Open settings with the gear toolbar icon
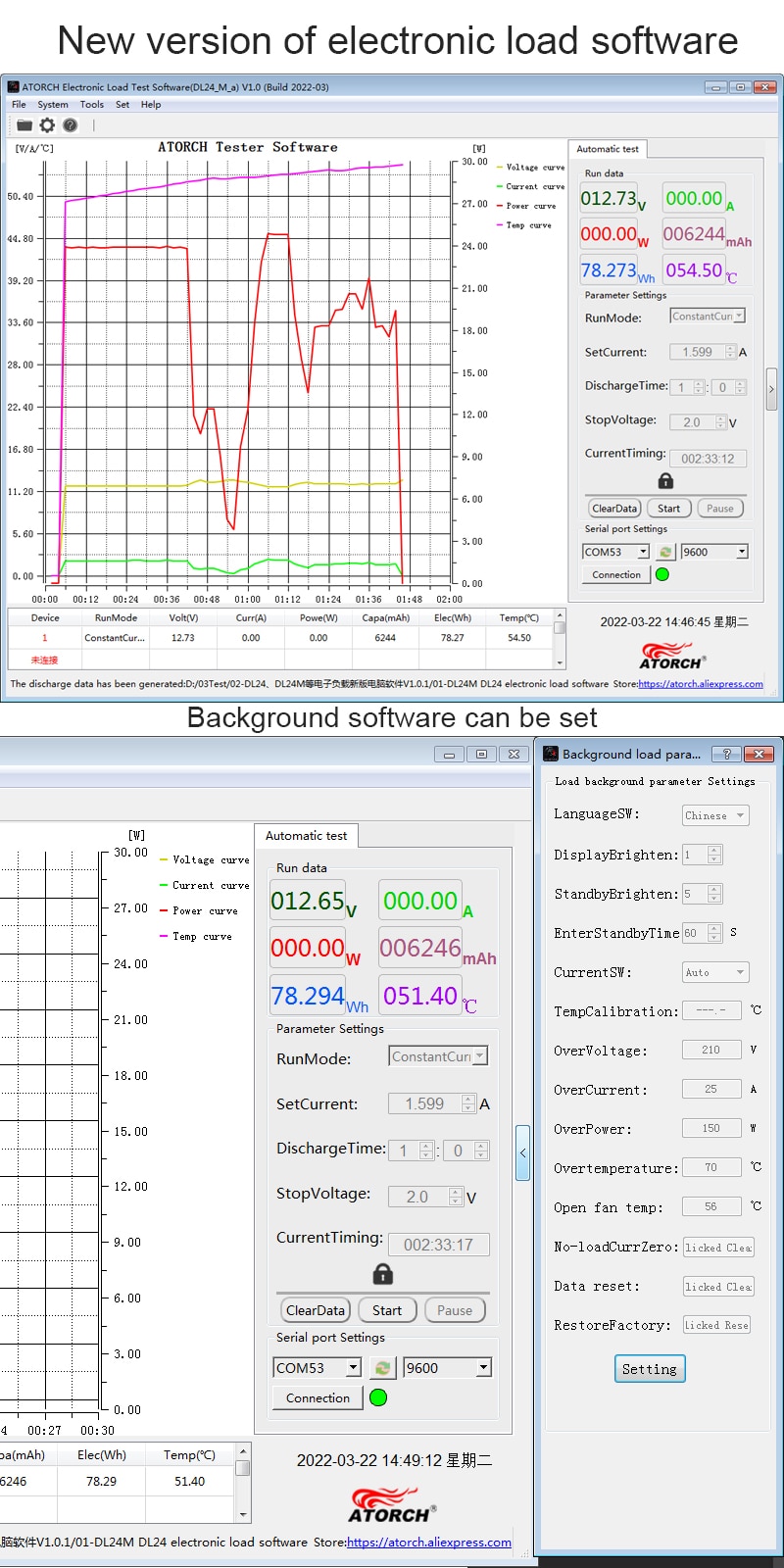This screenshot has width=784, height=1568. (x=47, y=124)
